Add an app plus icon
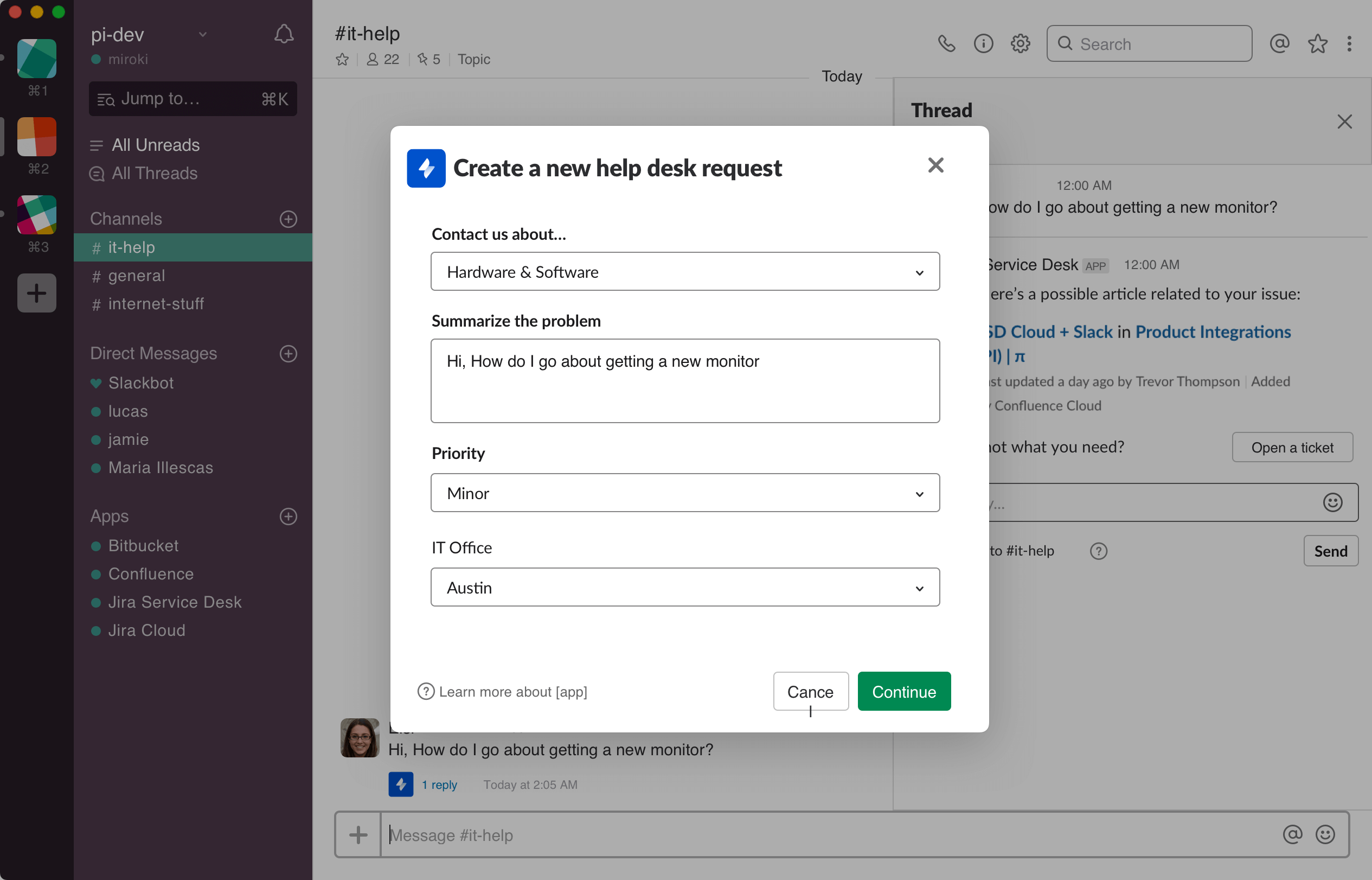This screenshot has width=1372, height=880. (288, 516)
